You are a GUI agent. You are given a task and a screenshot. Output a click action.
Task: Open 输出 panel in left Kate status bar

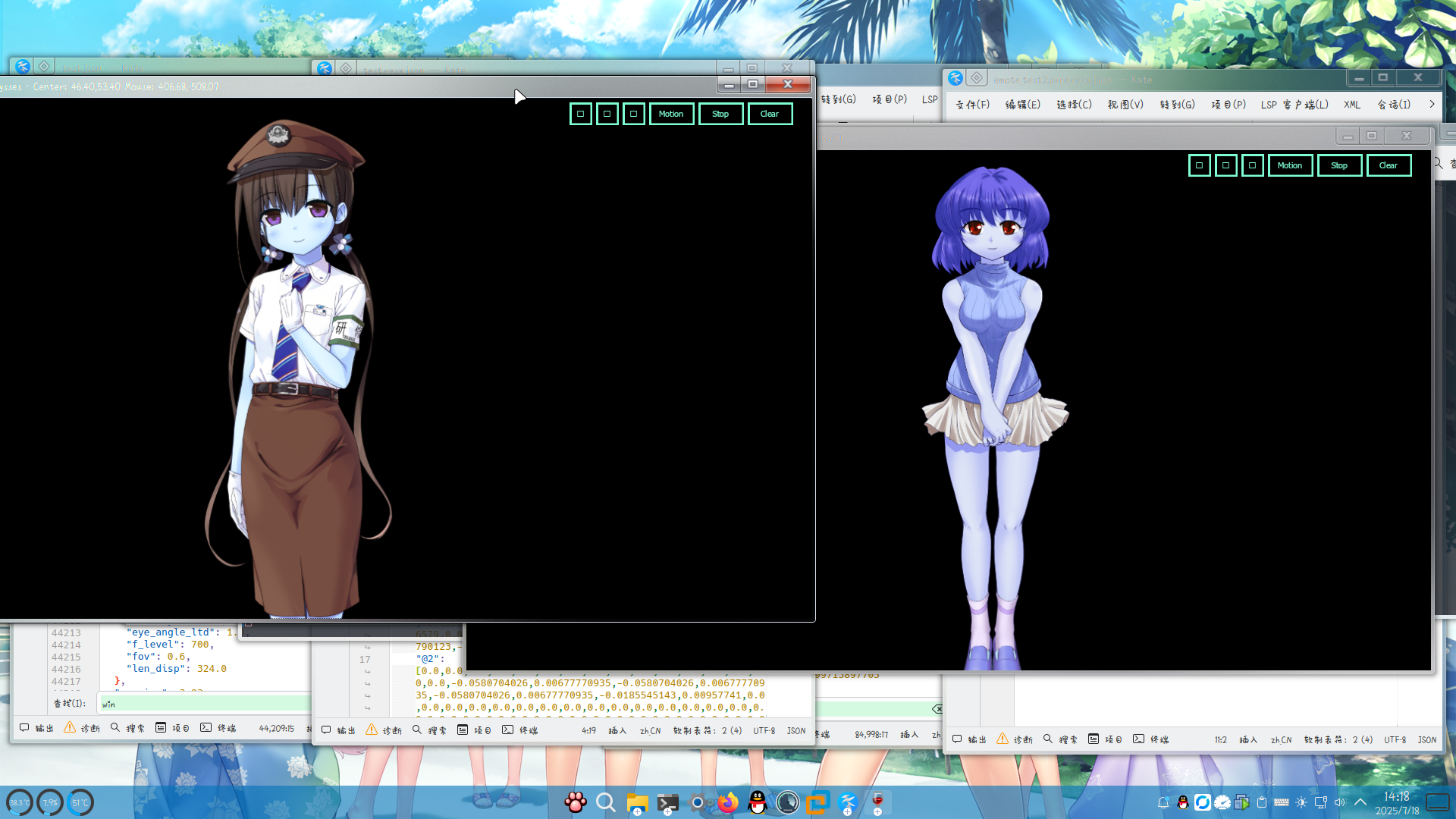pos(36,728)
